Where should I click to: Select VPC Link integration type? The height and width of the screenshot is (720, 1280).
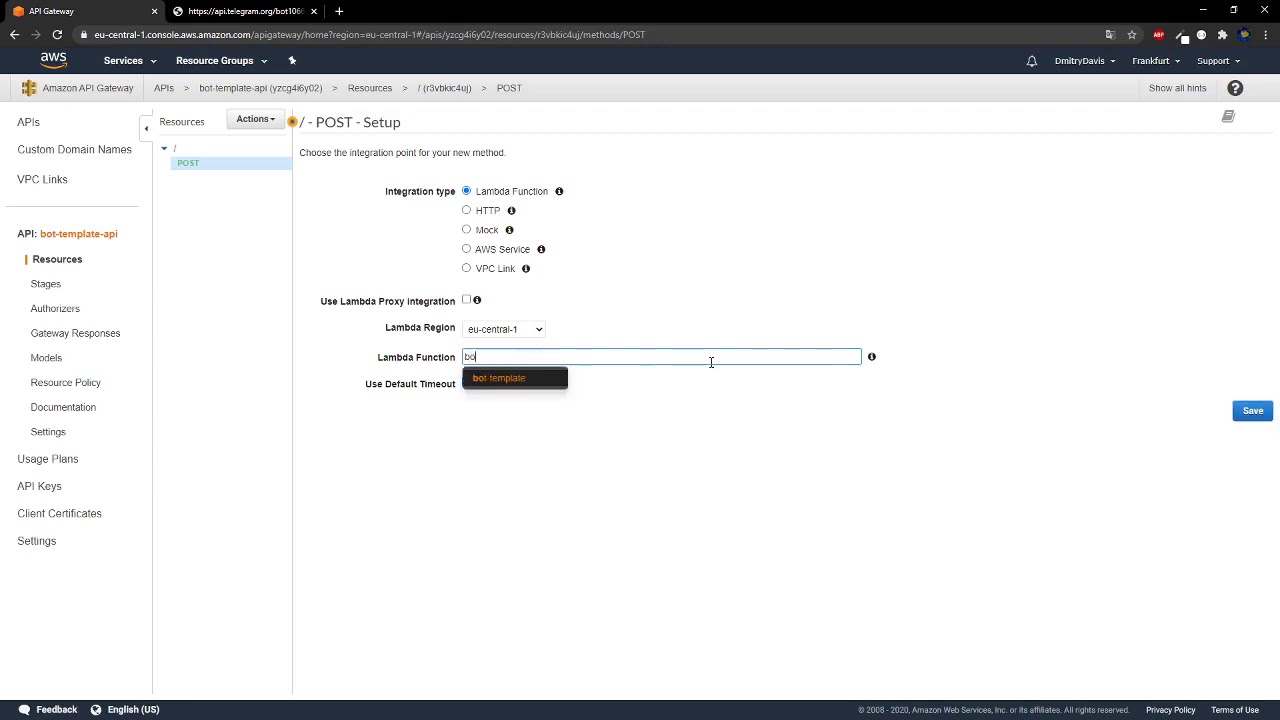(466, 268)
